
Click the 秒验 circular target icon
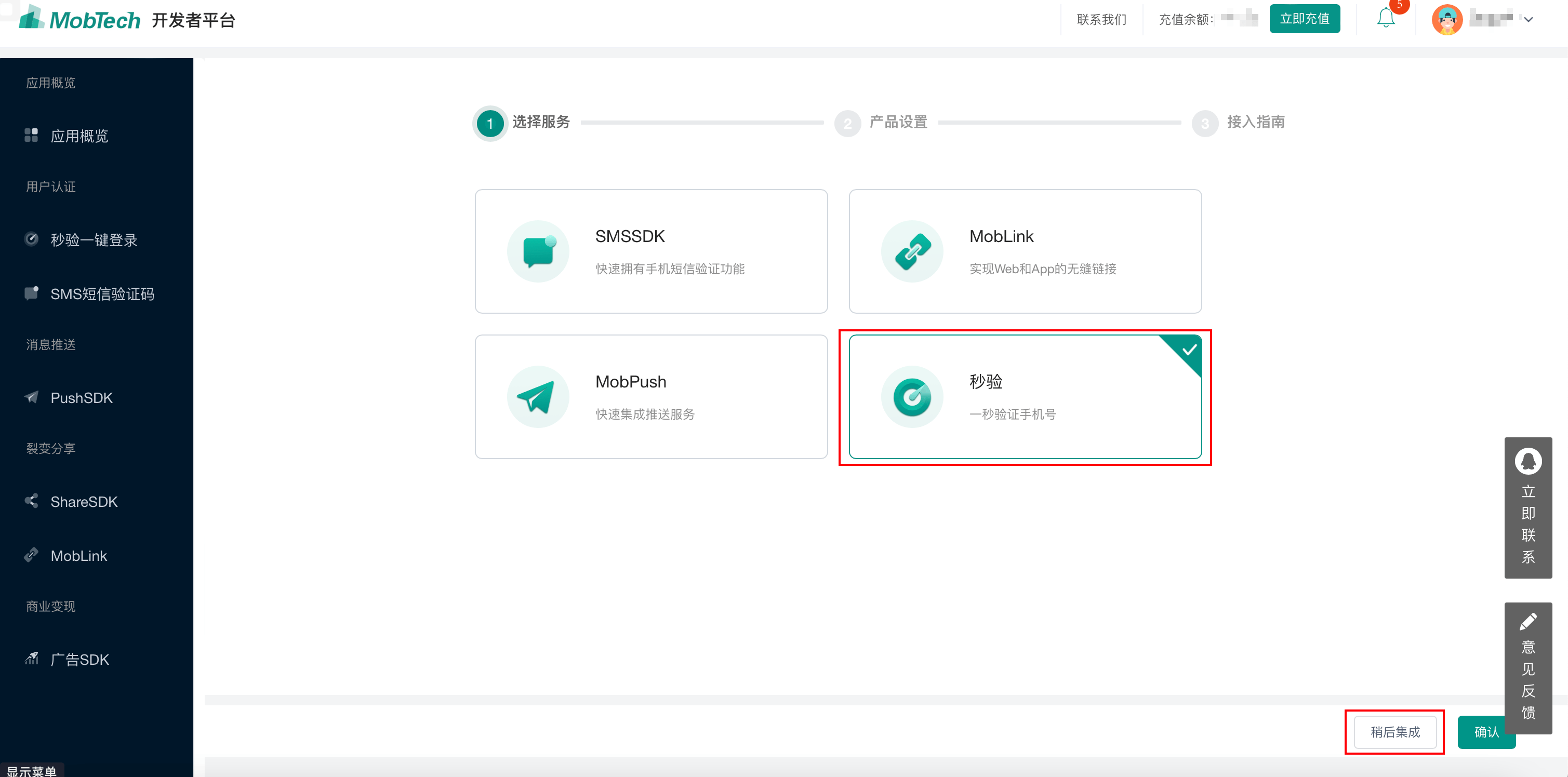pos(912,397)
